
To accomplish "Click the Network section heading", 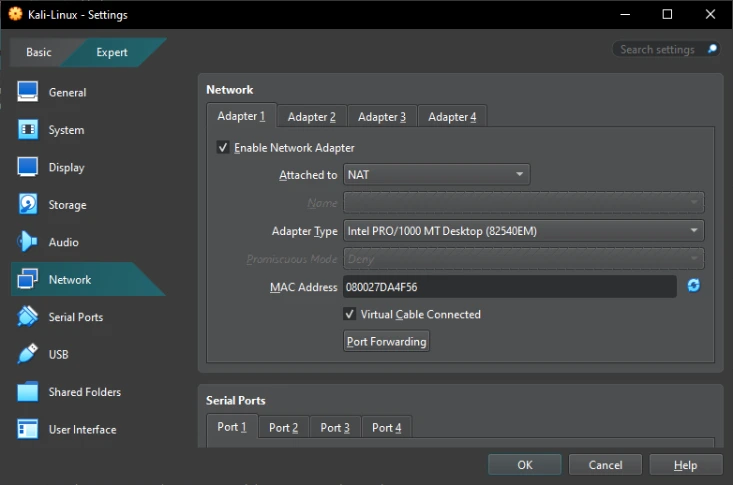I will coord(230,90).
